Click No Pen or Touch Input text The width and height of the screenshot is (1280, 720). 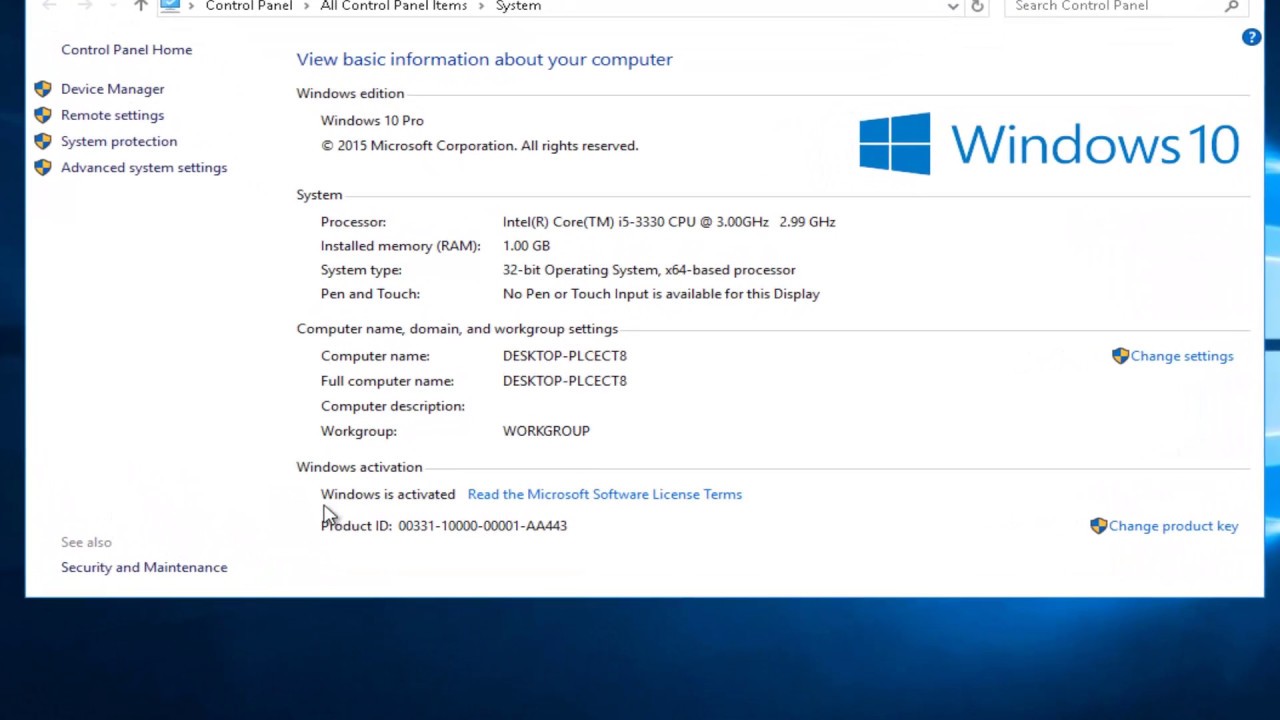661,293
